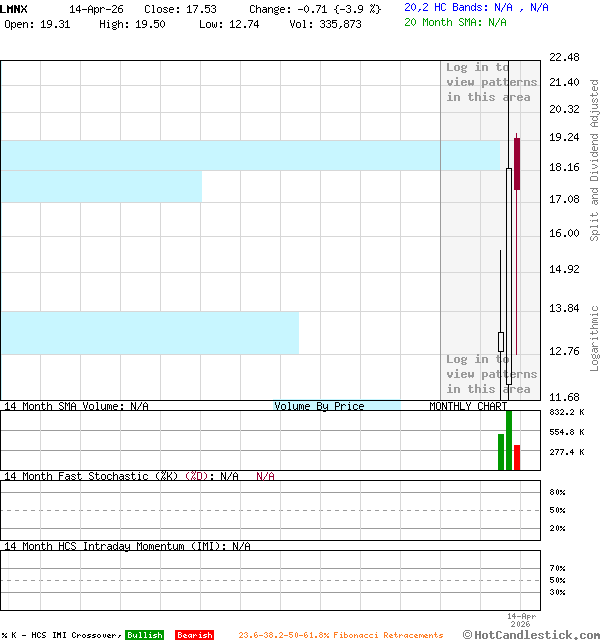600x640 pixels.
Task: Click the small white candlestick near 12.76
Action: tap(501, 341)
